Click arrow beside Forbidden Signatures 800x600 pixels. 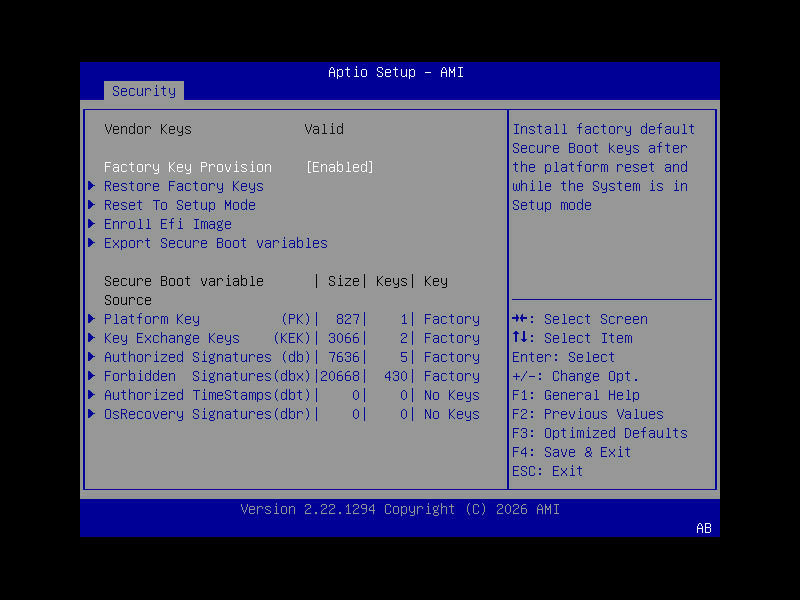click(x=92, y=376)
